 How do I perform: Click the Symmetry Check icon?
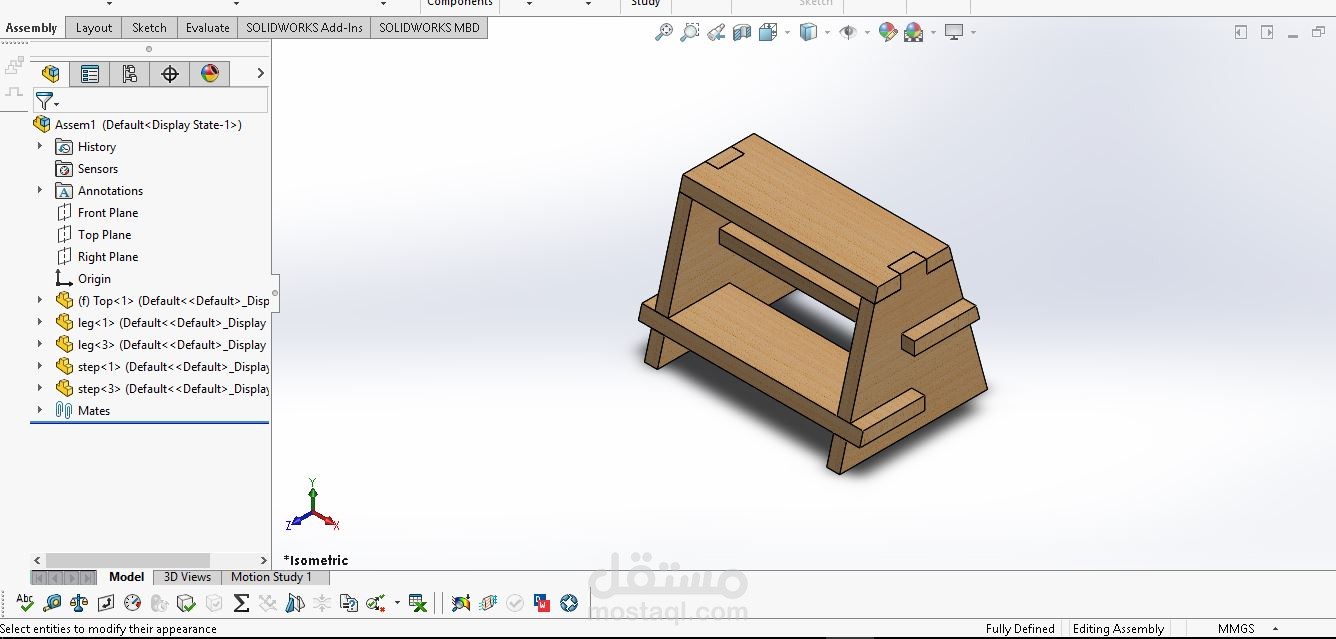click(295, 603)
